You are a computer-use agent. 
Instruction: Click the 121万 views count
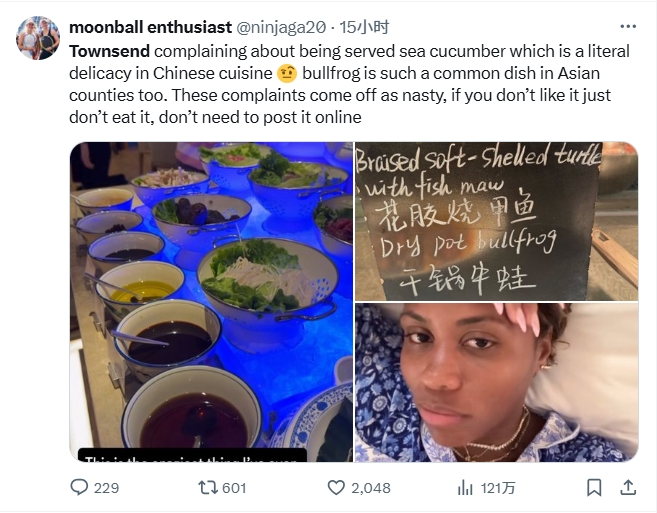(498, 488)
